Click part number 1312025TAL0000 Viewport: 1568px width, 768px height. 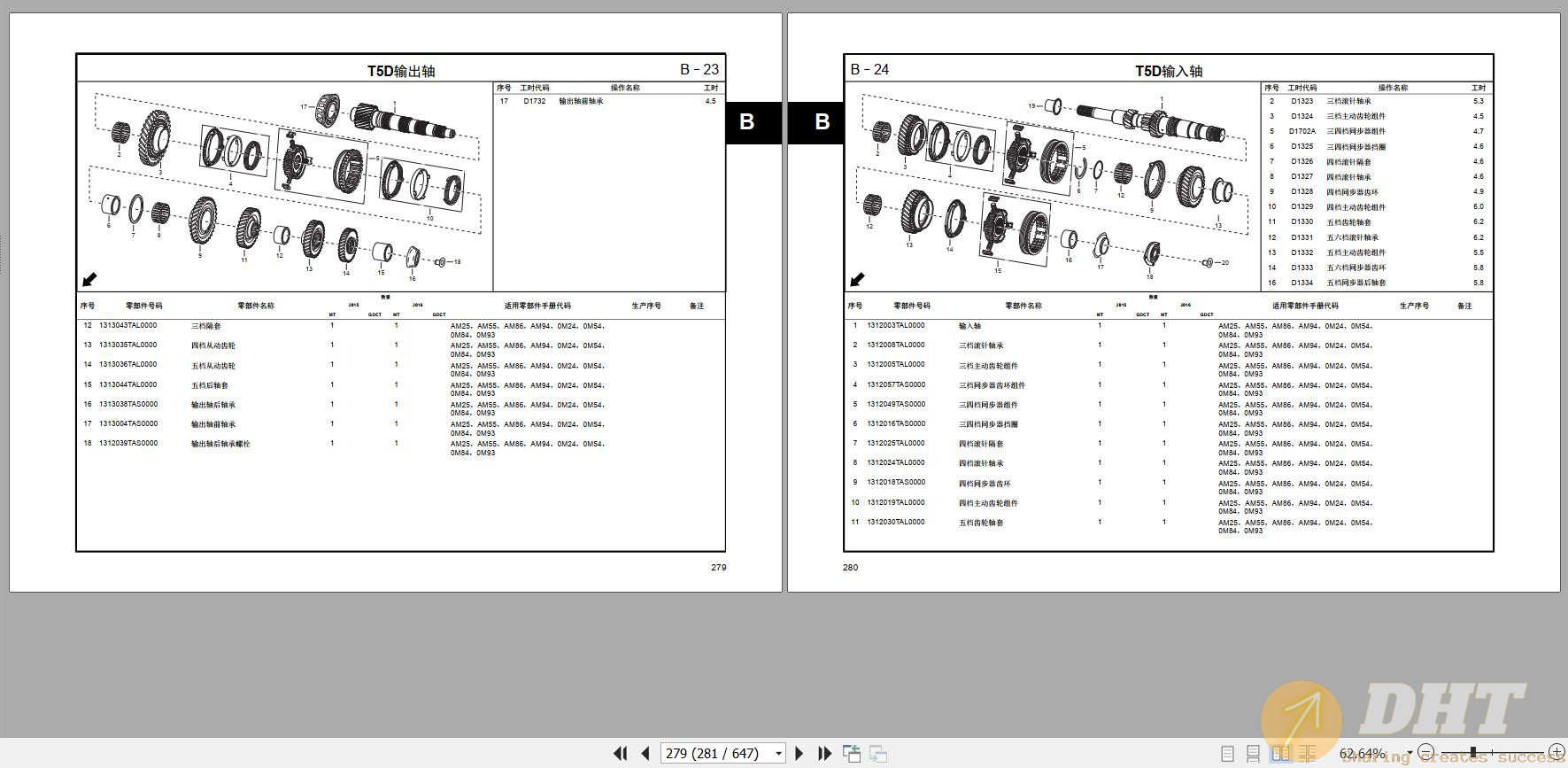[x=896, y=444]
